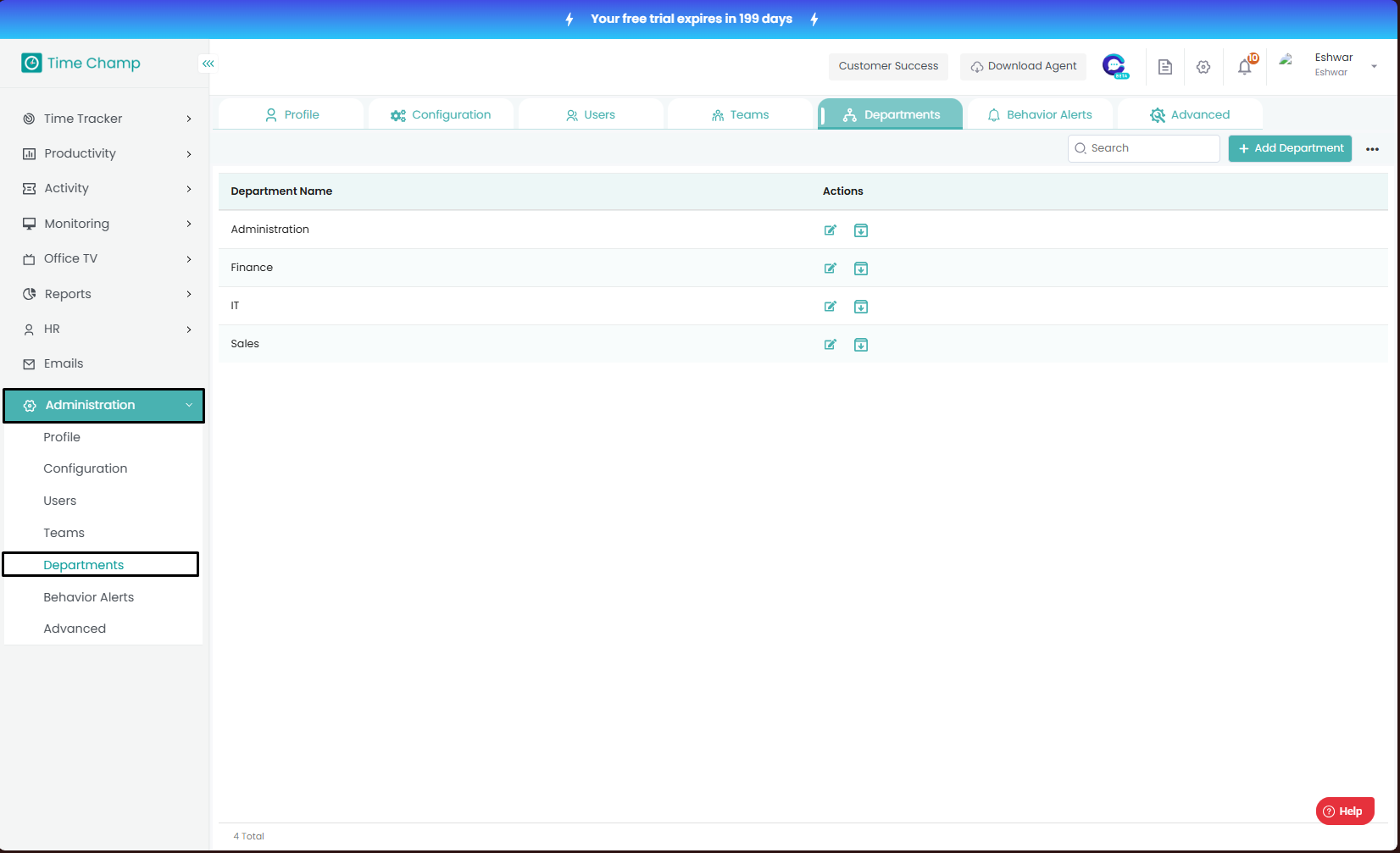1400x853 pixels.
Task: Open three-dots more options menu
Action: tap(1372, 149)
